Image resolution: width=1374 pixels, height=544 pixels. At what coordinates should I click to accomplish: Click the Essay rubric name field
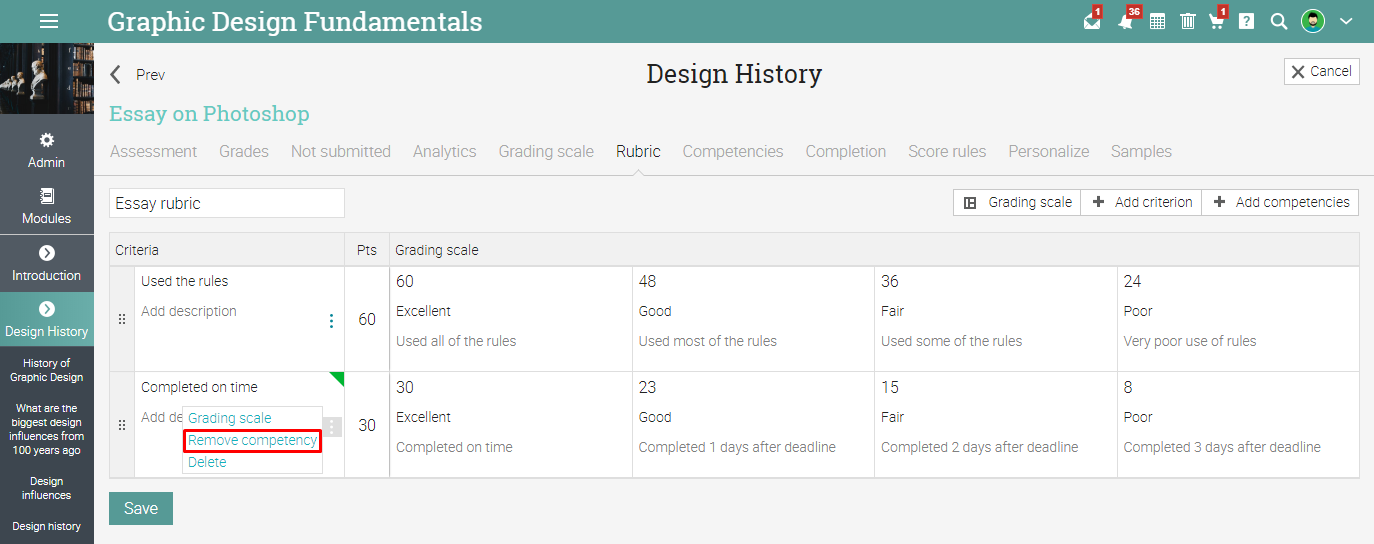tap(227, 203)
